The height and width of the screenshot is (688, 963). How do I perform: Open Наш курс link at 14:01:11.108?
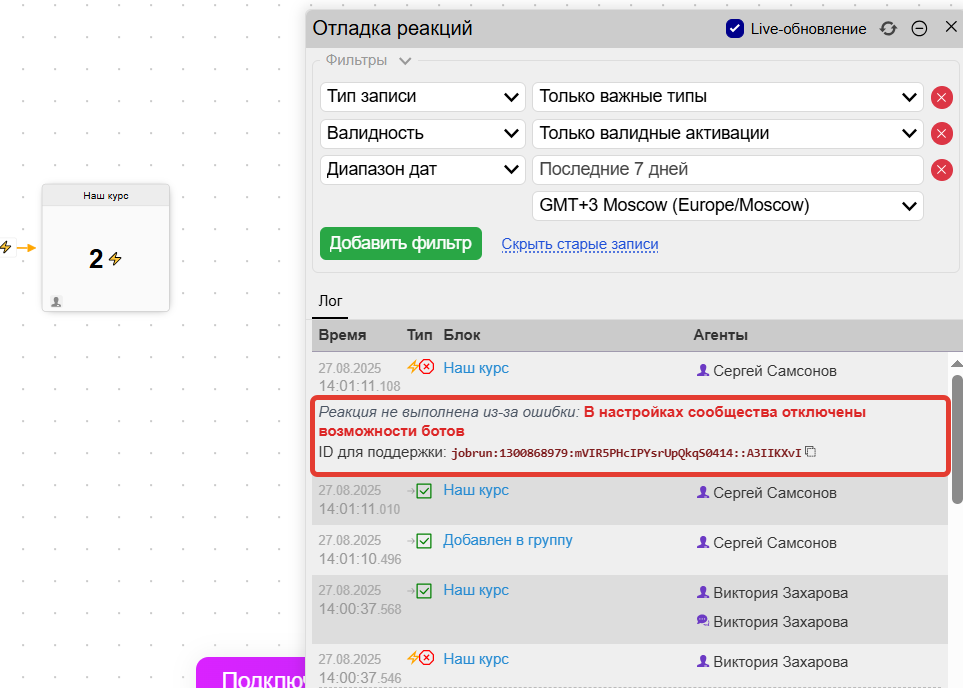tap(476, 368)
